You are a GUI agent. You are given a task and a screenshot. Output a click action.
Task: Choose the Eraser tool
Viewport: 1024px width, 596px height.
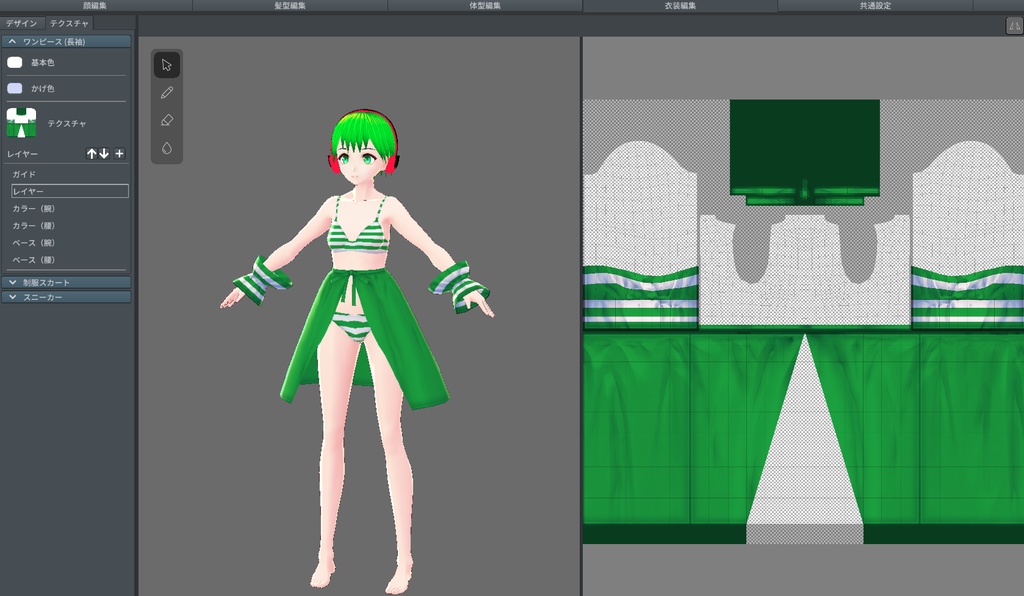(167, 120)
